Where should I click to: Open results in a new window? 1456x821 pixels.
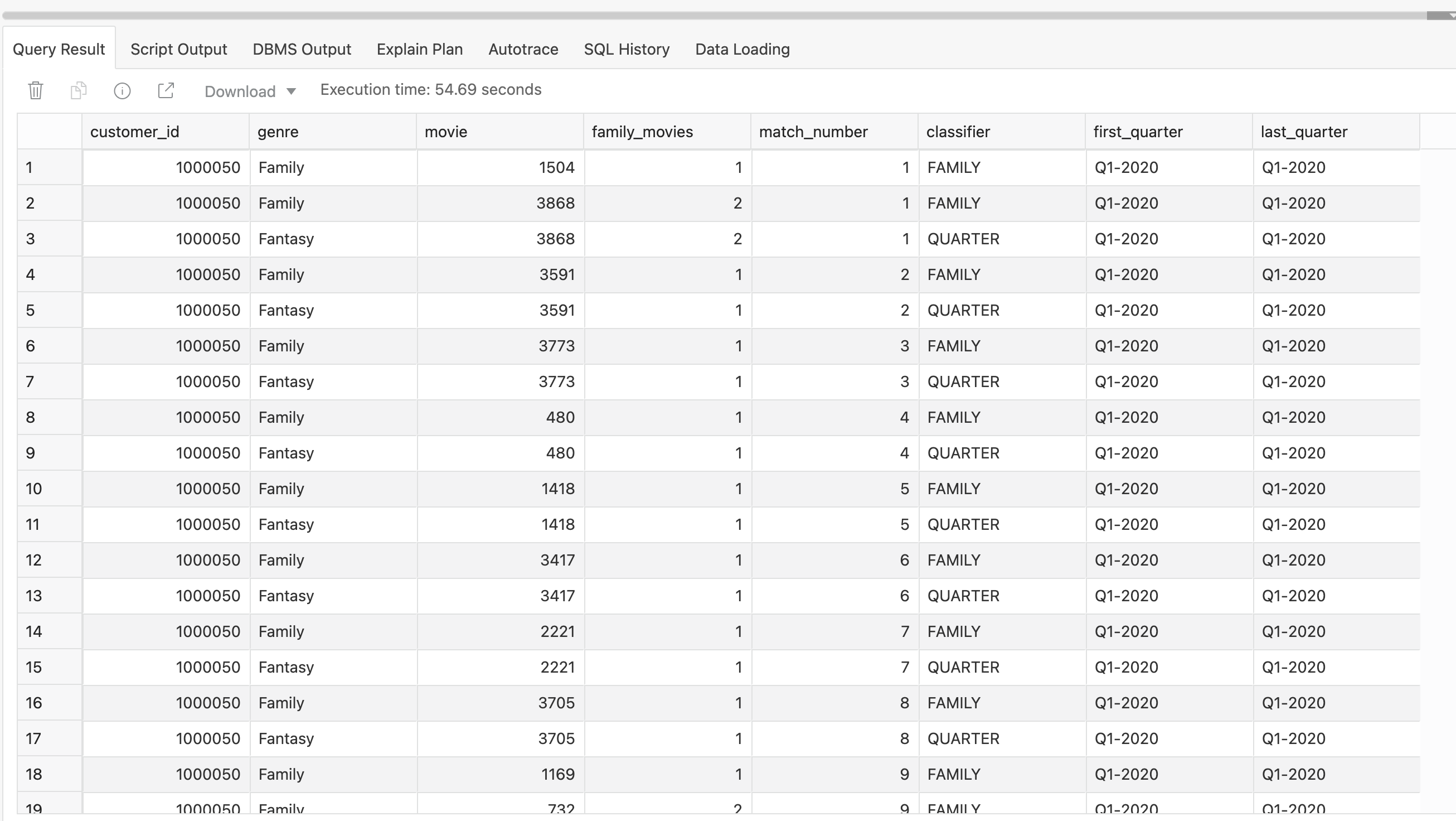(x=166, y=90)
